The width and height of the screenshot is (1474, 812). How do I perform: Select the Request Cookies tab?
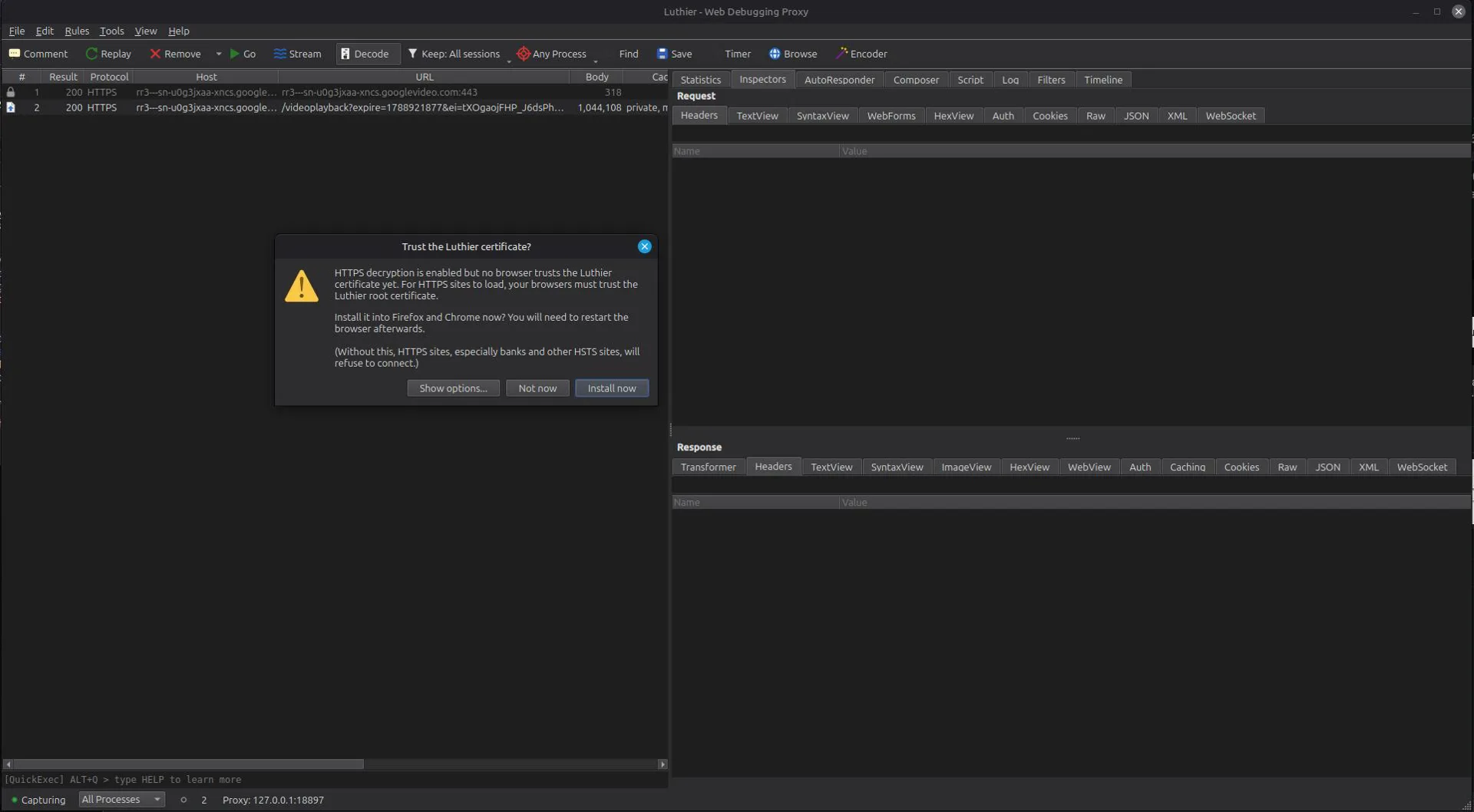point(1049,116)
